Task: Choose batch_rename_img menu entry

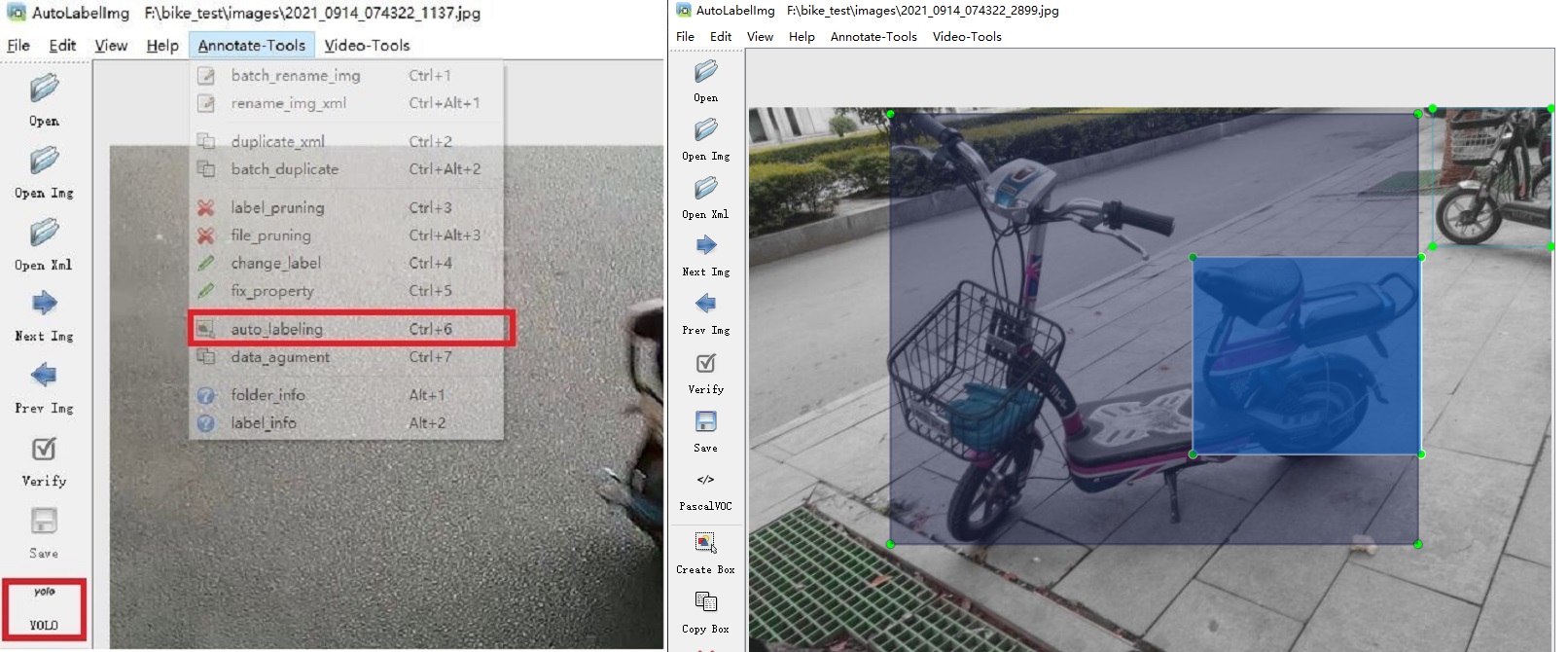Action: click(347, 75)
